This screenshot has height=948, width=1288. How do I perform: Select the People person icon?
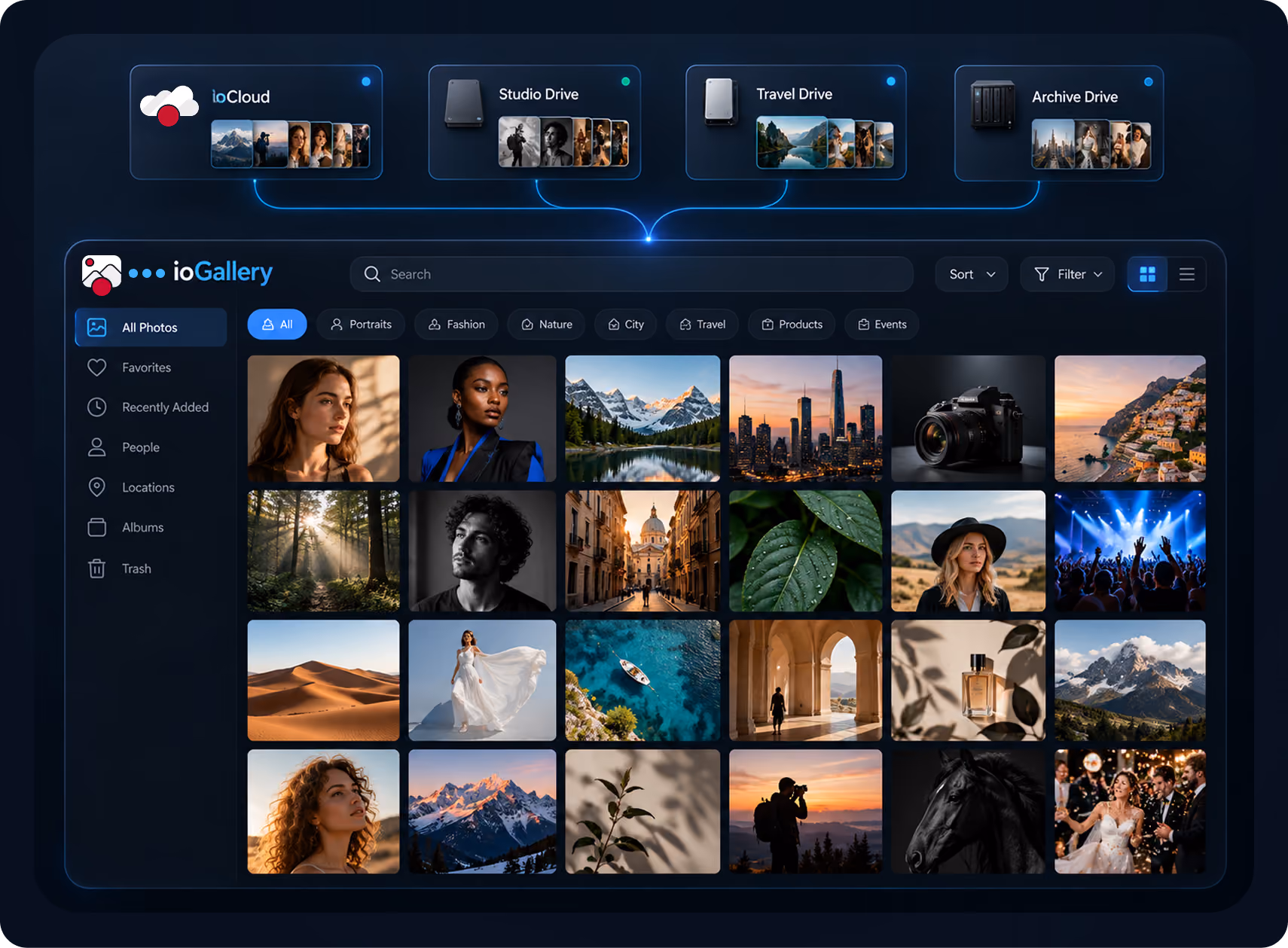[x=97, y=447]
